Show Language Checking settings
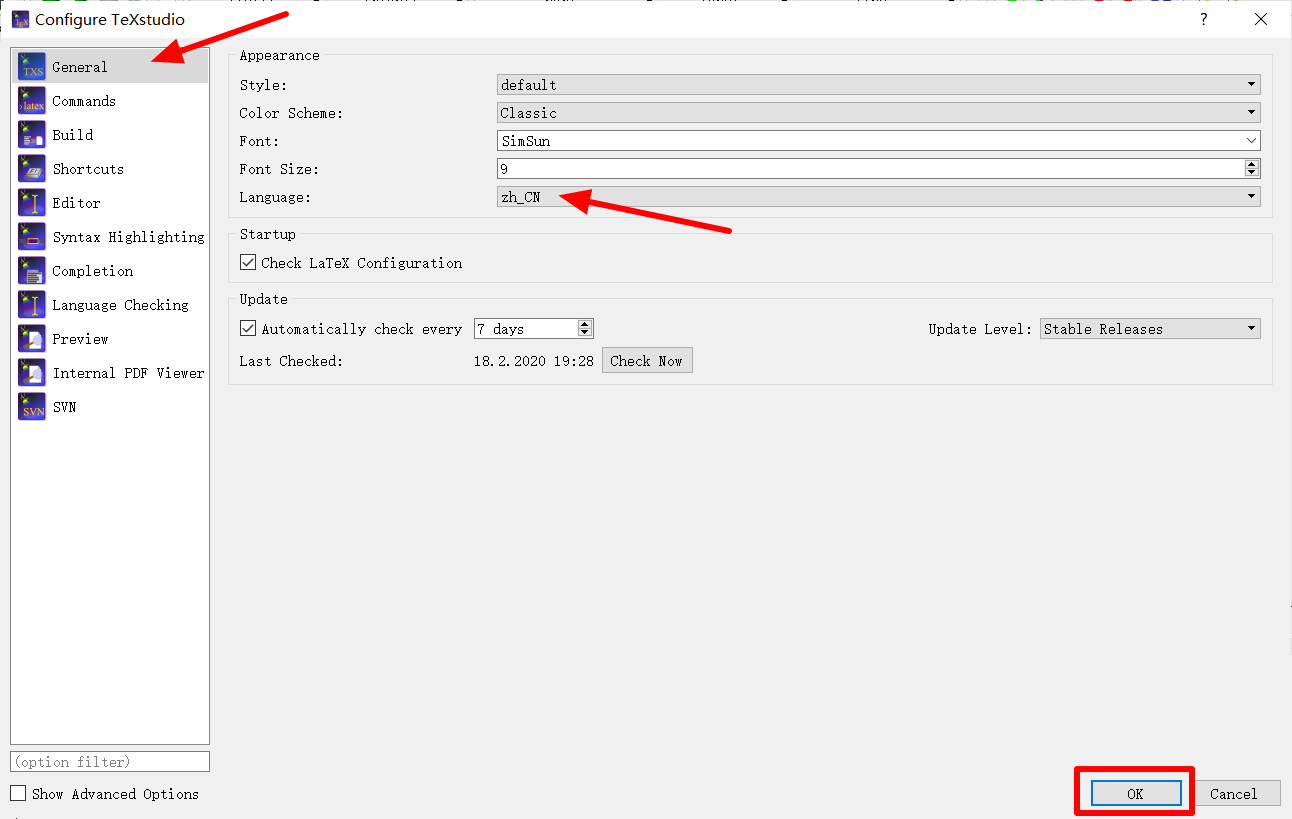Viewport: 1292px width, 819px height. pos(110,305)
